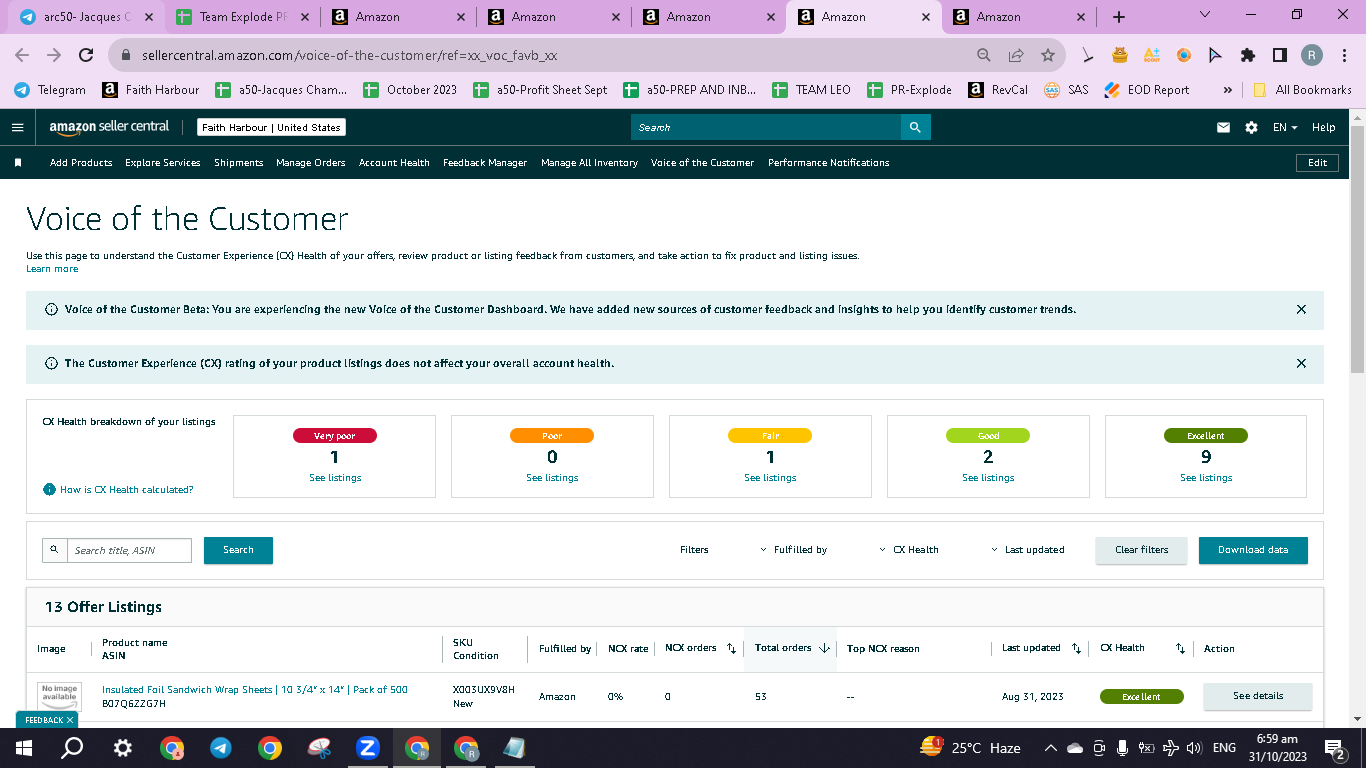
Task: Open the A+ Scout extension icon
Action: click(1152, 55)
